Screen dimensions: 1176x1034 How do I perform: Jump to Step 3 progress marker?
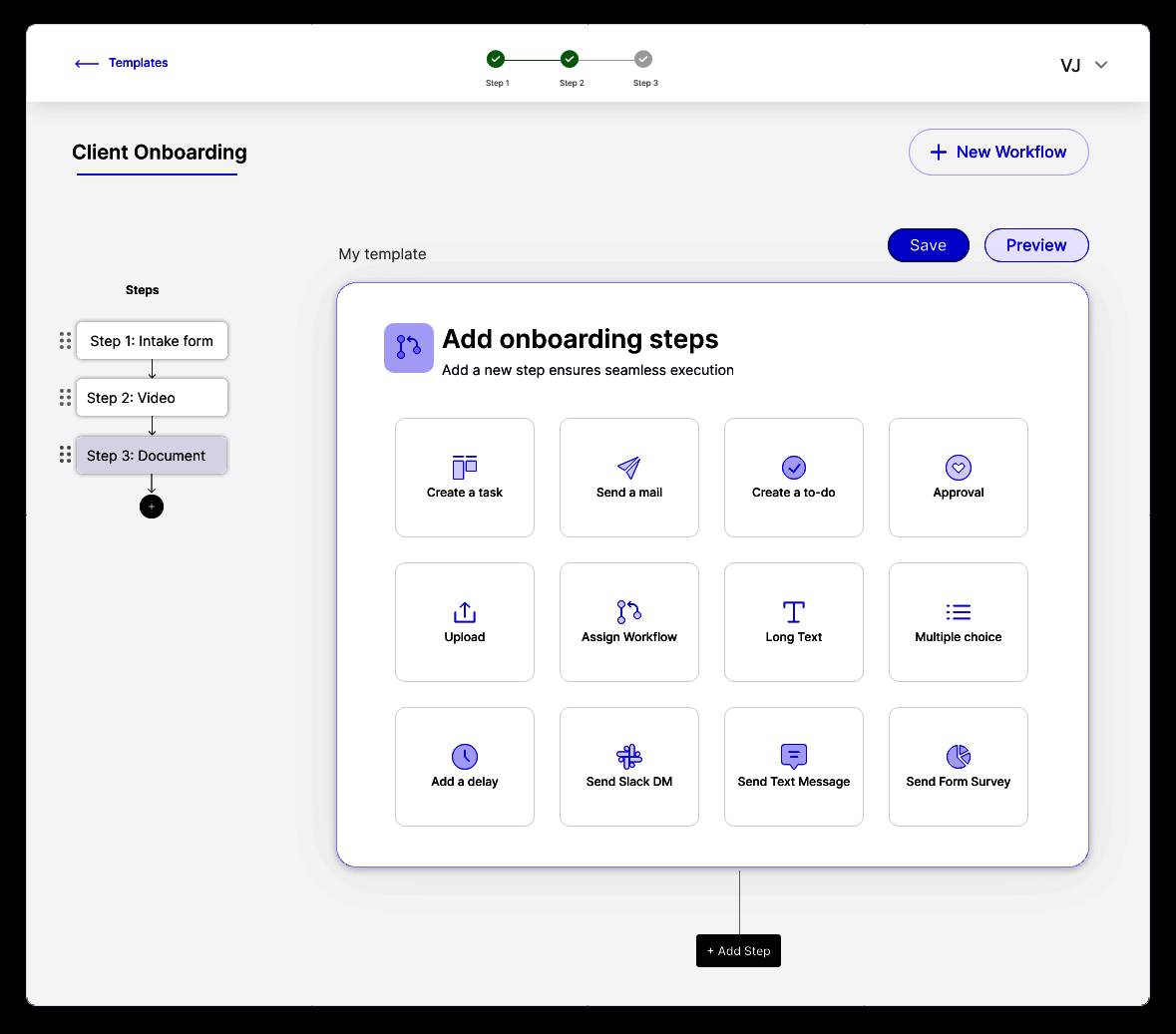point(642,59)
